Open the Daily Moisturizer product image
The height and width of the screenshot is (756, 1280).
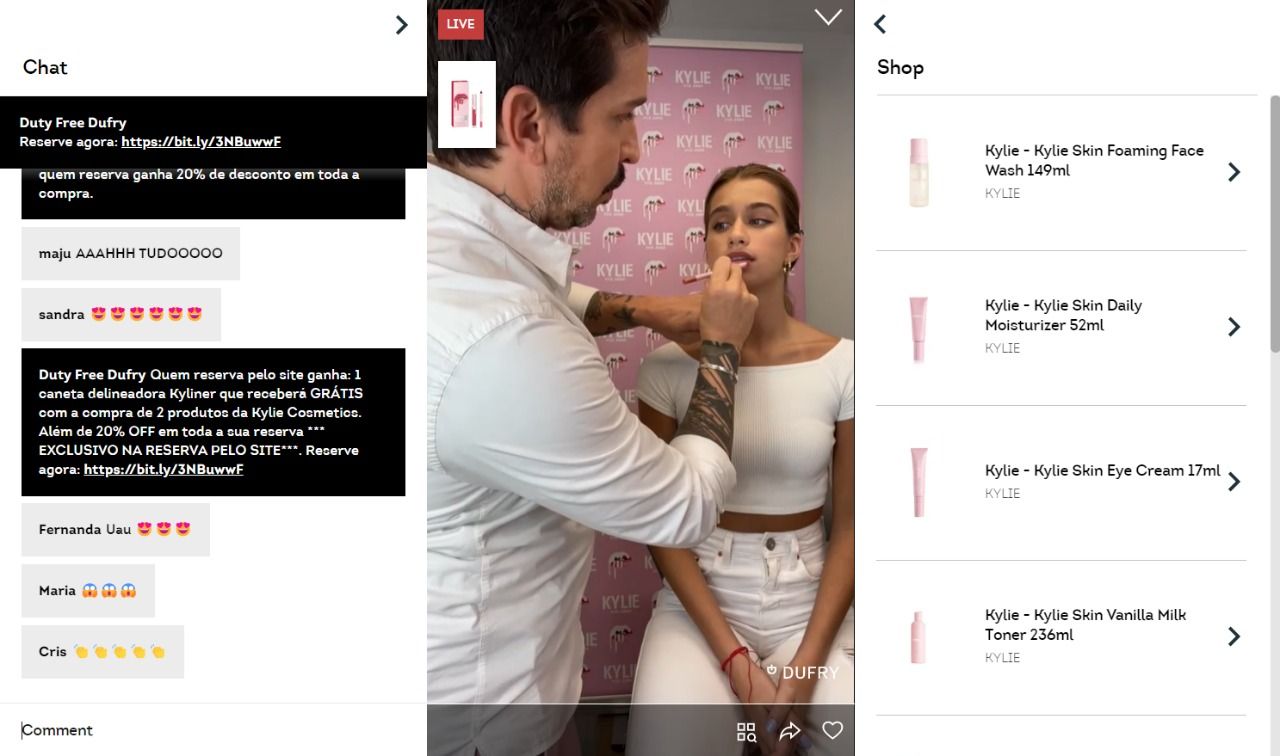pos(919,328)
